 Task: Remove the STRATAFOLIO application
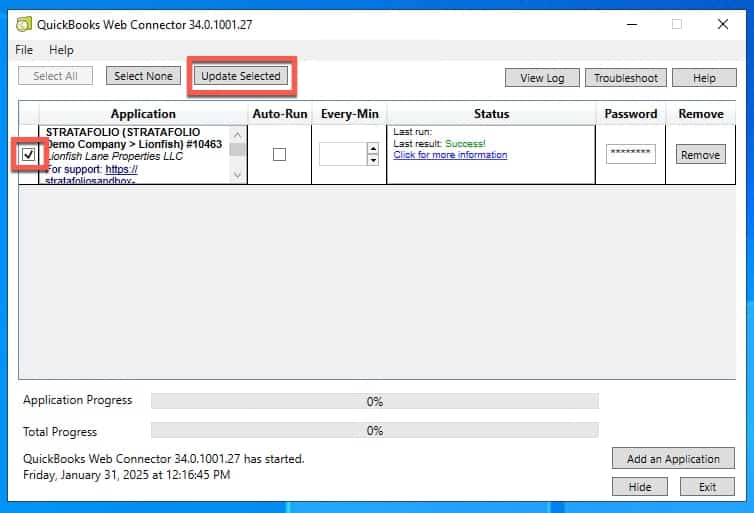point(701,154)
